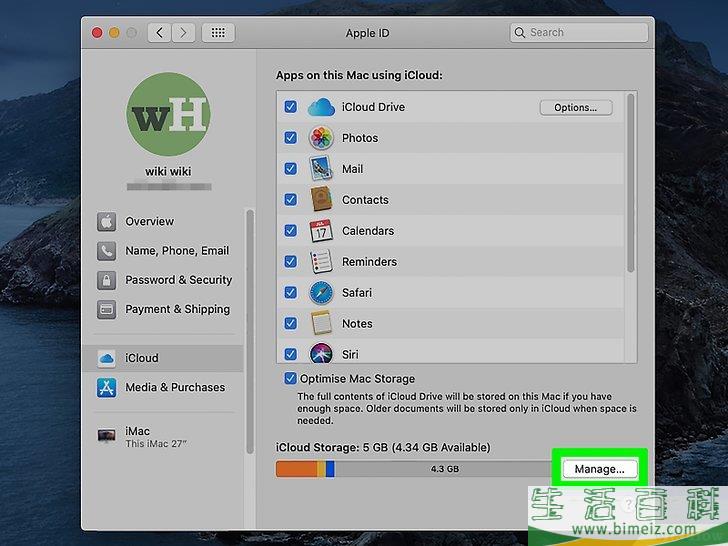Uncheck the Siri checkbox

tap(291, 354)
